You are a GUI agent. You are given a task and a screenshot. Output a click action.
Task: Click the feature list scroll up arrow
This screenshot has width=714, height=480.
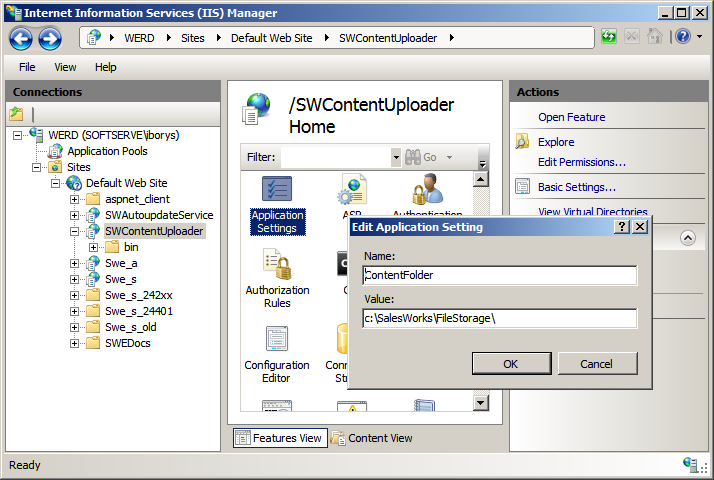(x=481, y=179)
